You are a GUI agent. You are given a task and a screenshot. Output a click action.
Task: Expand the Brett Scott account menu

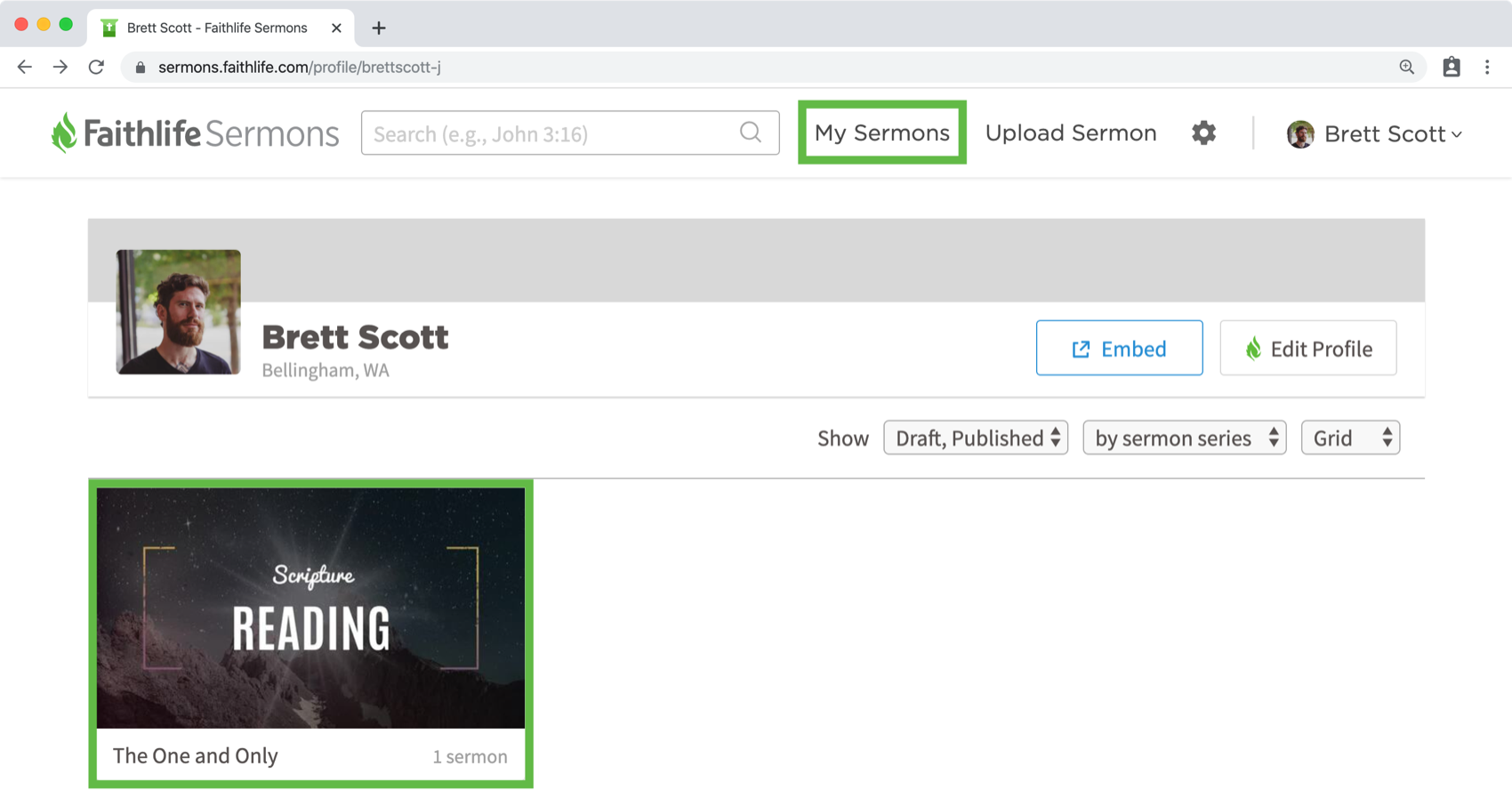click(x=1374, y=133)
